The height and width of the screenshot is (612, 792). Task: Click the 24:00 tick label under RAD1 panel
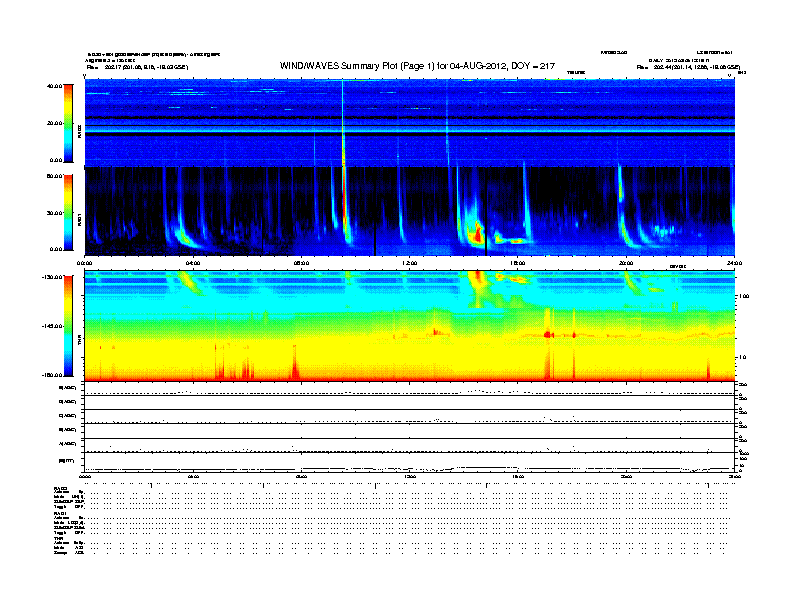click(x=734, y=263)
